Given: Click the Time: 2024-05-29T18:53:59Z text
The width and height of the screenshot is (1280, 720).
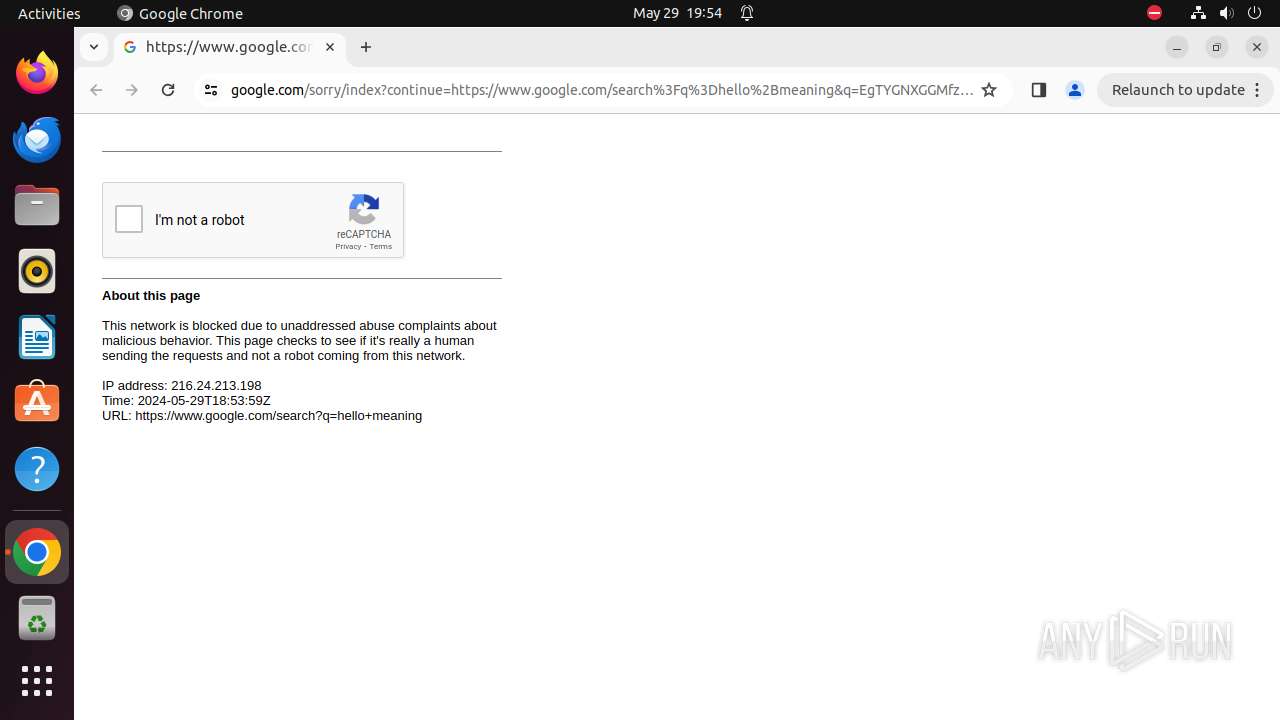Looking at the screenshot, I should pyautogui.click(x=186, y=401).
